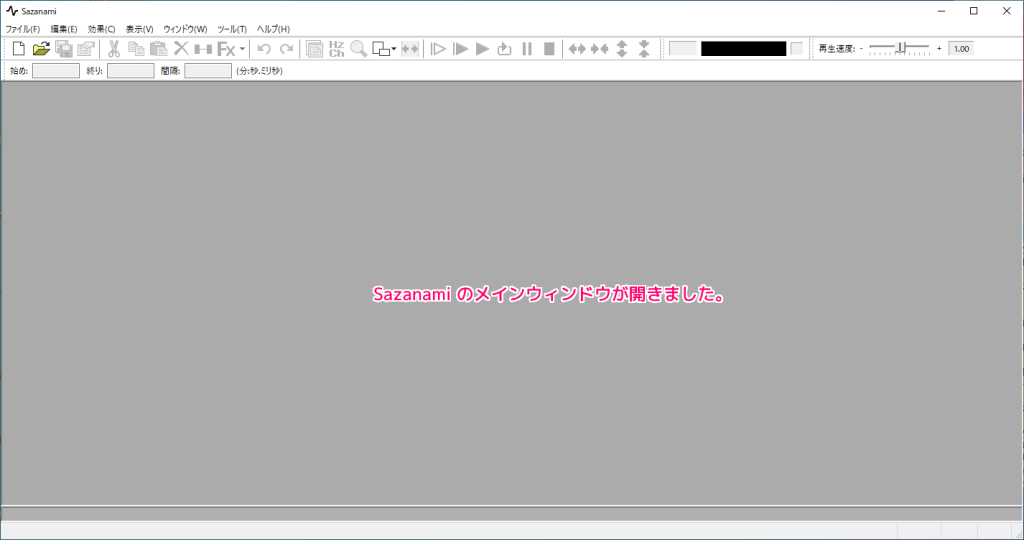Click the save-as icon beside the floppy disk

(86, 48)
